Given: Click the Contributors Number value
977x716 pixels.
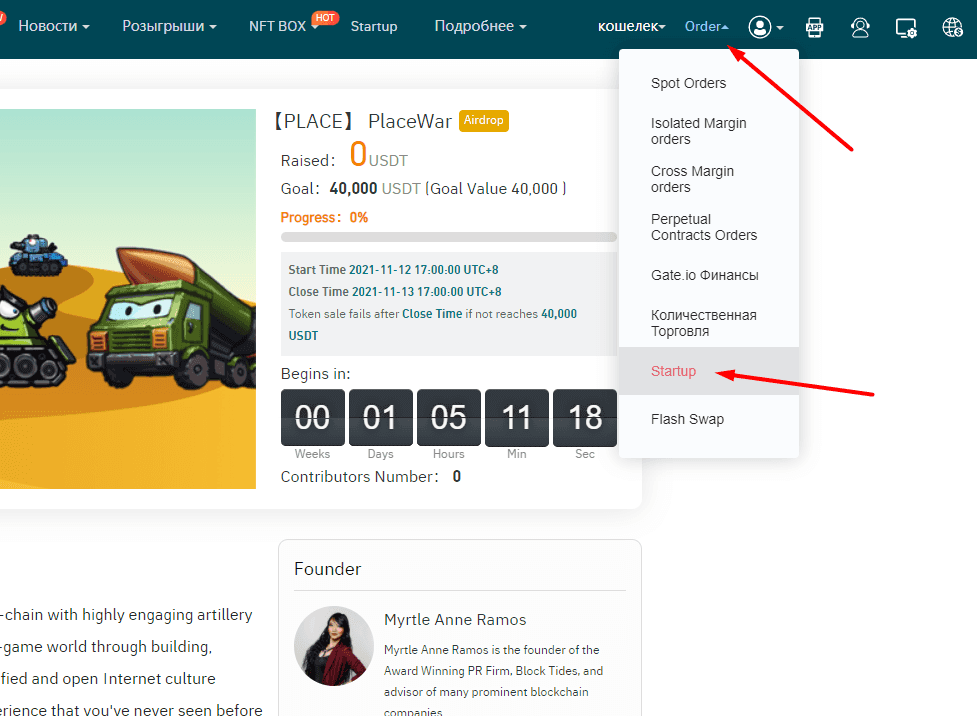Looking at the screenshot, I should pos(457,477).
